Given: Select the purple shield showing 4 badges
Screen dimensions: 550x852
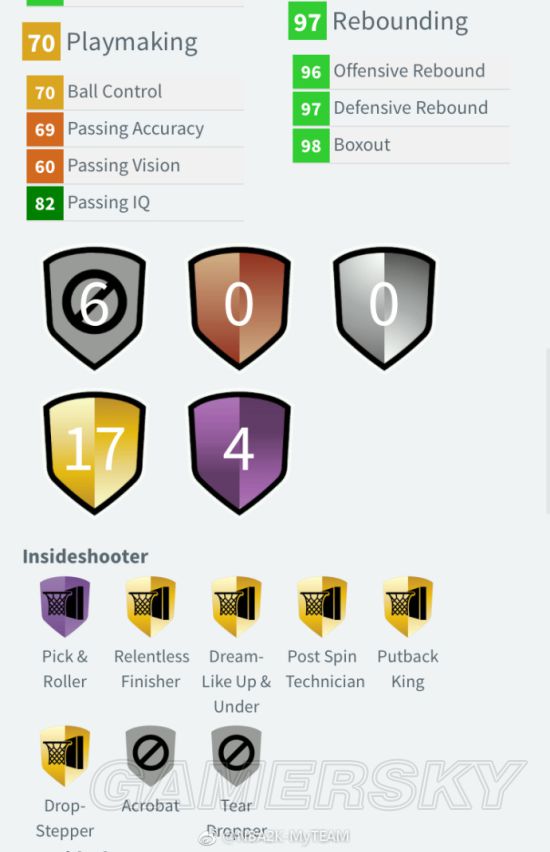Looking at the screenshot, I should point(239,453).
